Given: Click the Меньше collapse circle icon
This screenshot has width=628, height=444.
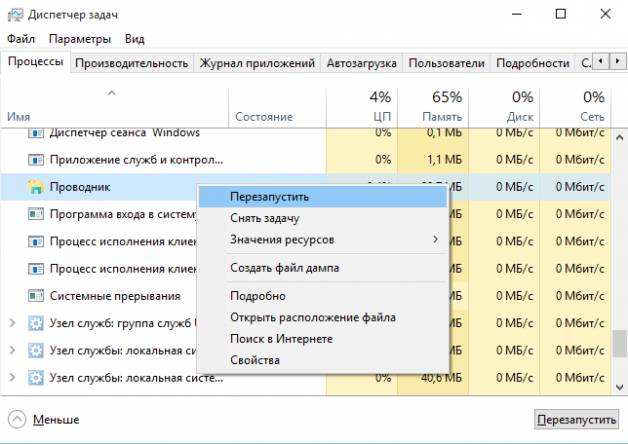Looking at the screenshot, I should (x=17, y=419).
